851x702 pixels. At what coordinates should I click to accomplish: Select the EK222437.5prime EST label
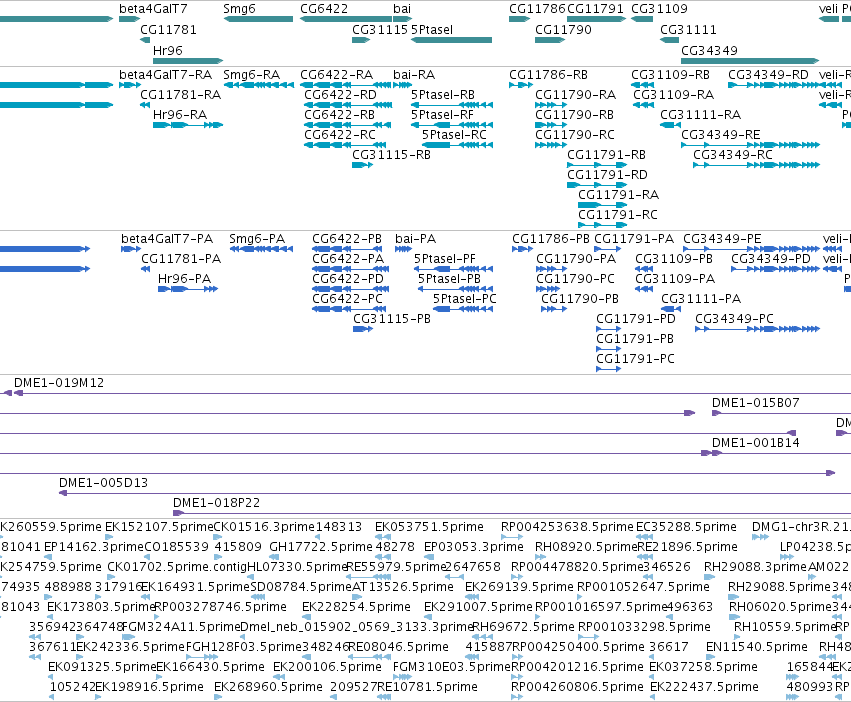coord(704,687)
